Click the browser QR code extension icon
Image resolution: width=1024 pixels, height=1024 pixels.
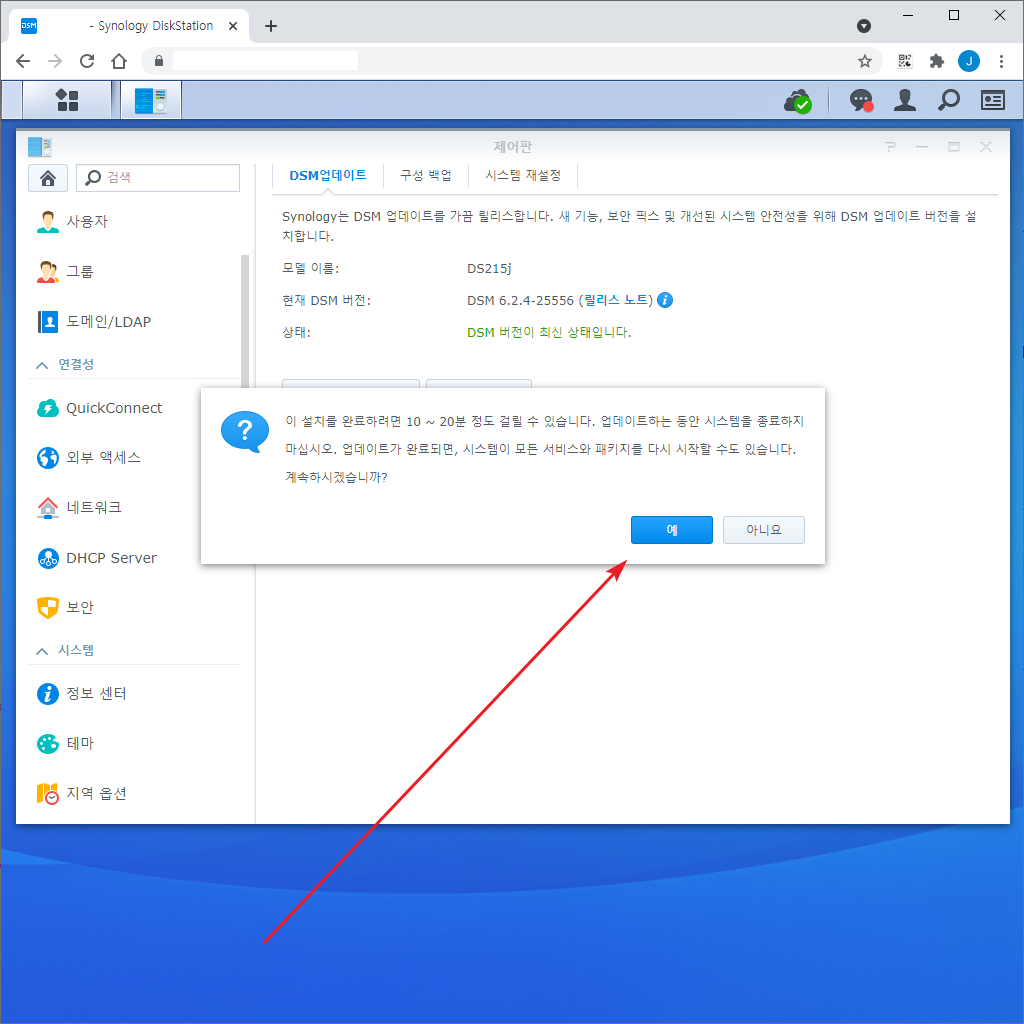click(x=904, y=61)
